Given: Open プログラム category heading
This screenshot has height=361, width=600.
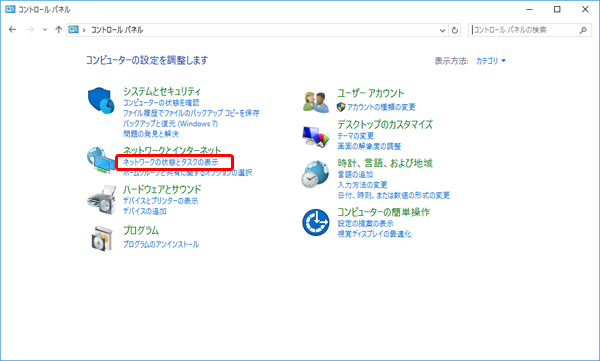Looking at the screenshot, I should pyautogui.click(x=141, y=230).
